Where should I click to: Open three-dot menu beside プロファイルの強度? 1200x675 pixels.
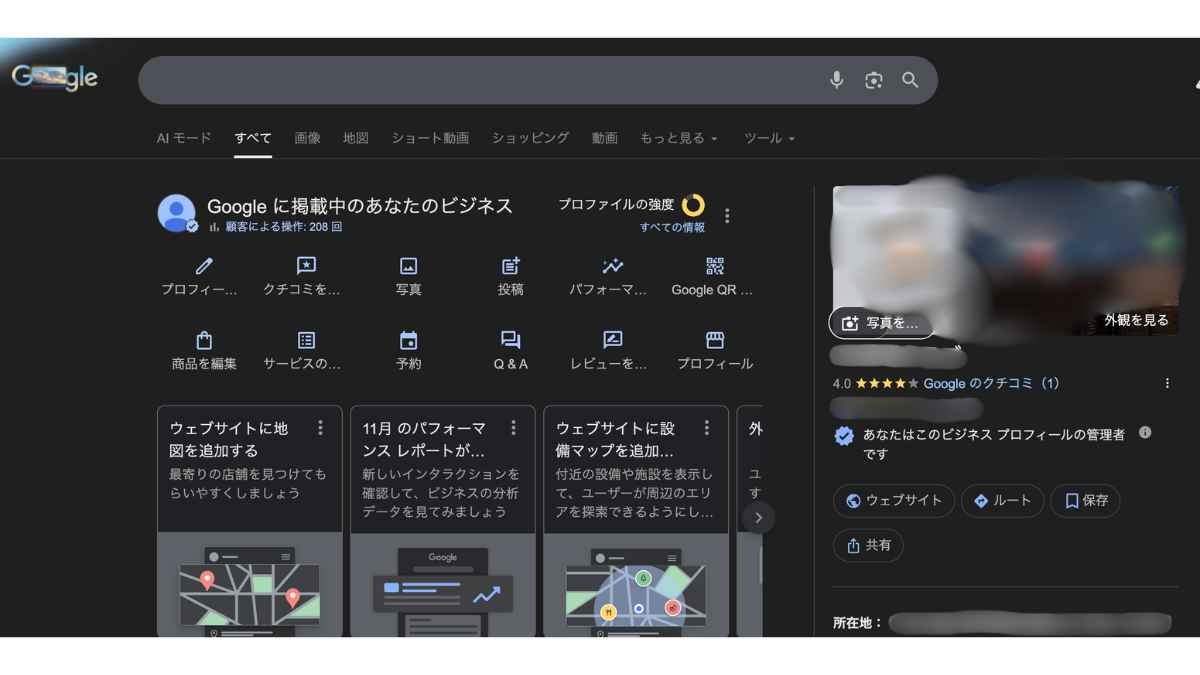[727, 216]
